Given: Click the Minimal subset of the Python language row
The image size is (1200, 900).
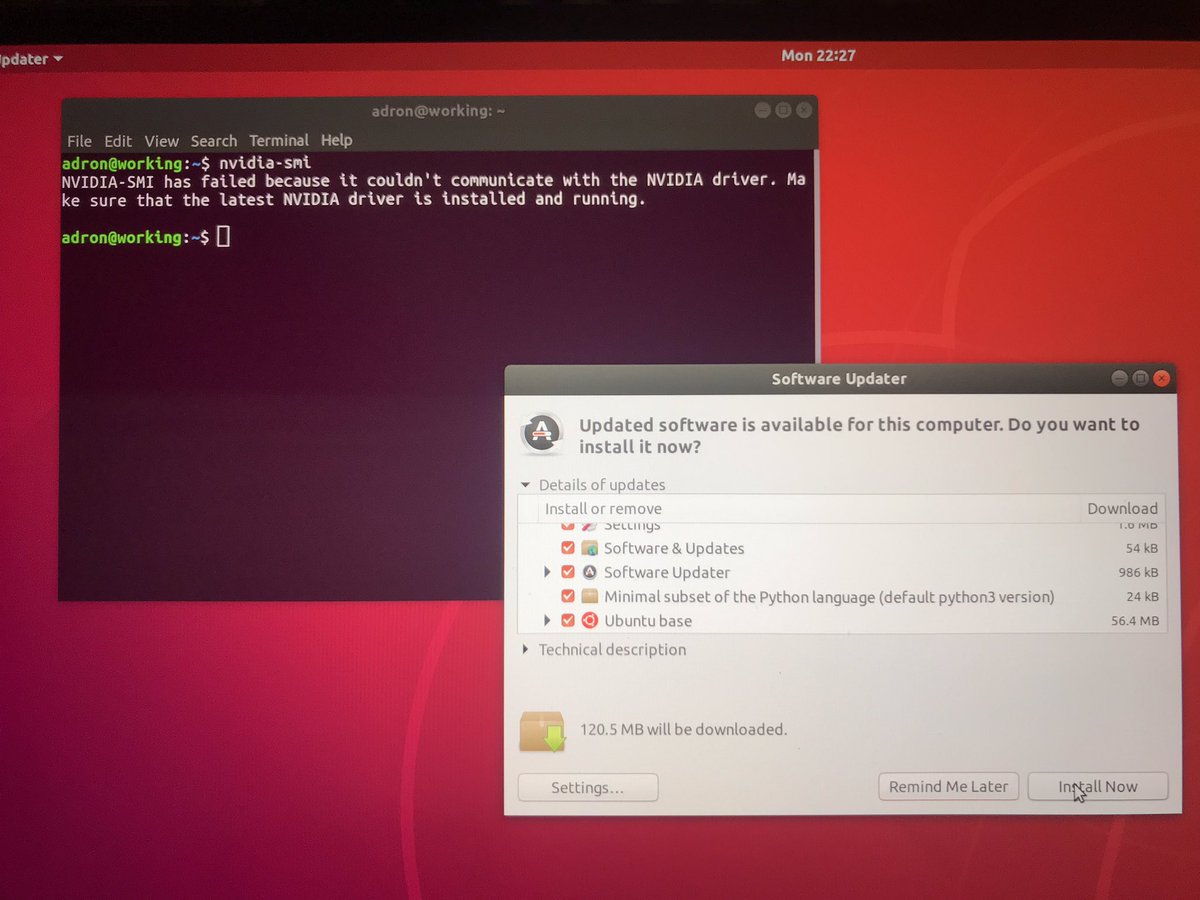Looking at the screenshot, I should pos(842,596).
